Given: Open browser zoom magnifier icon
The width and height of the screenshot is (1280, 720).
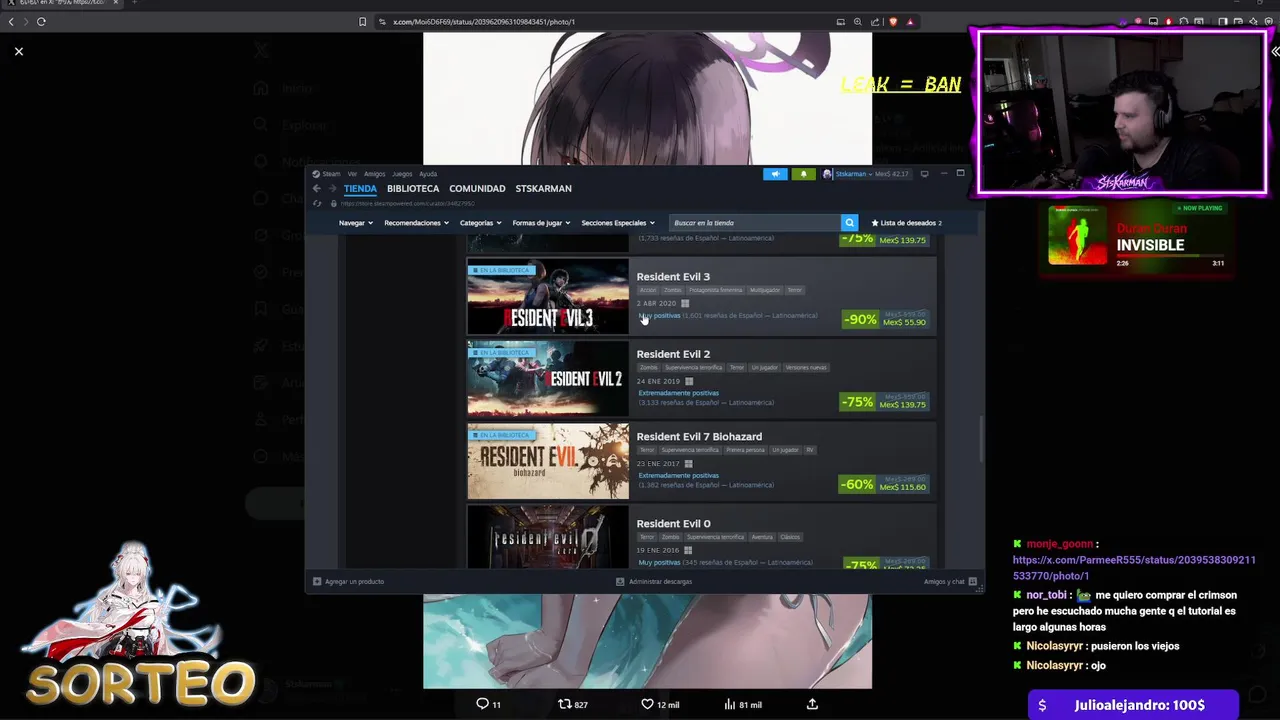Looking at the screenshot, I should click(x=857, y=21).
